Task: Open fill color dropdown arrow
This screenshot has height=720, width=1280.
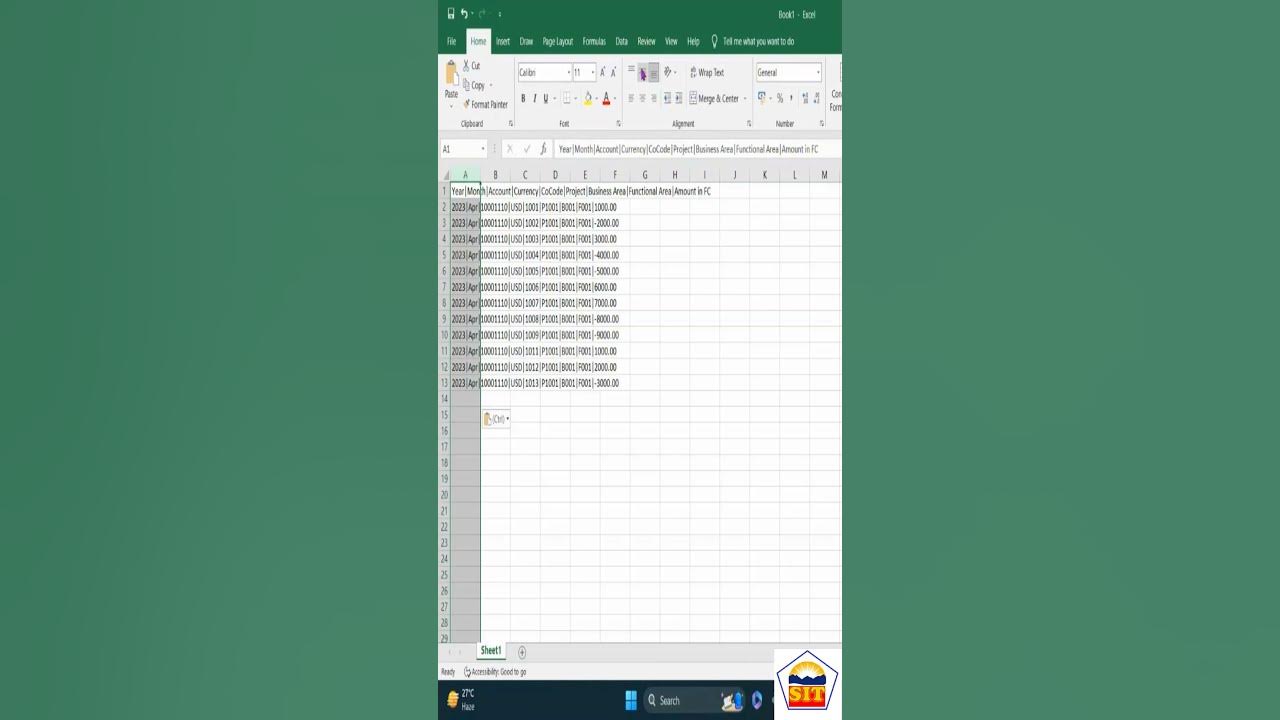Action: pos(596,98)
